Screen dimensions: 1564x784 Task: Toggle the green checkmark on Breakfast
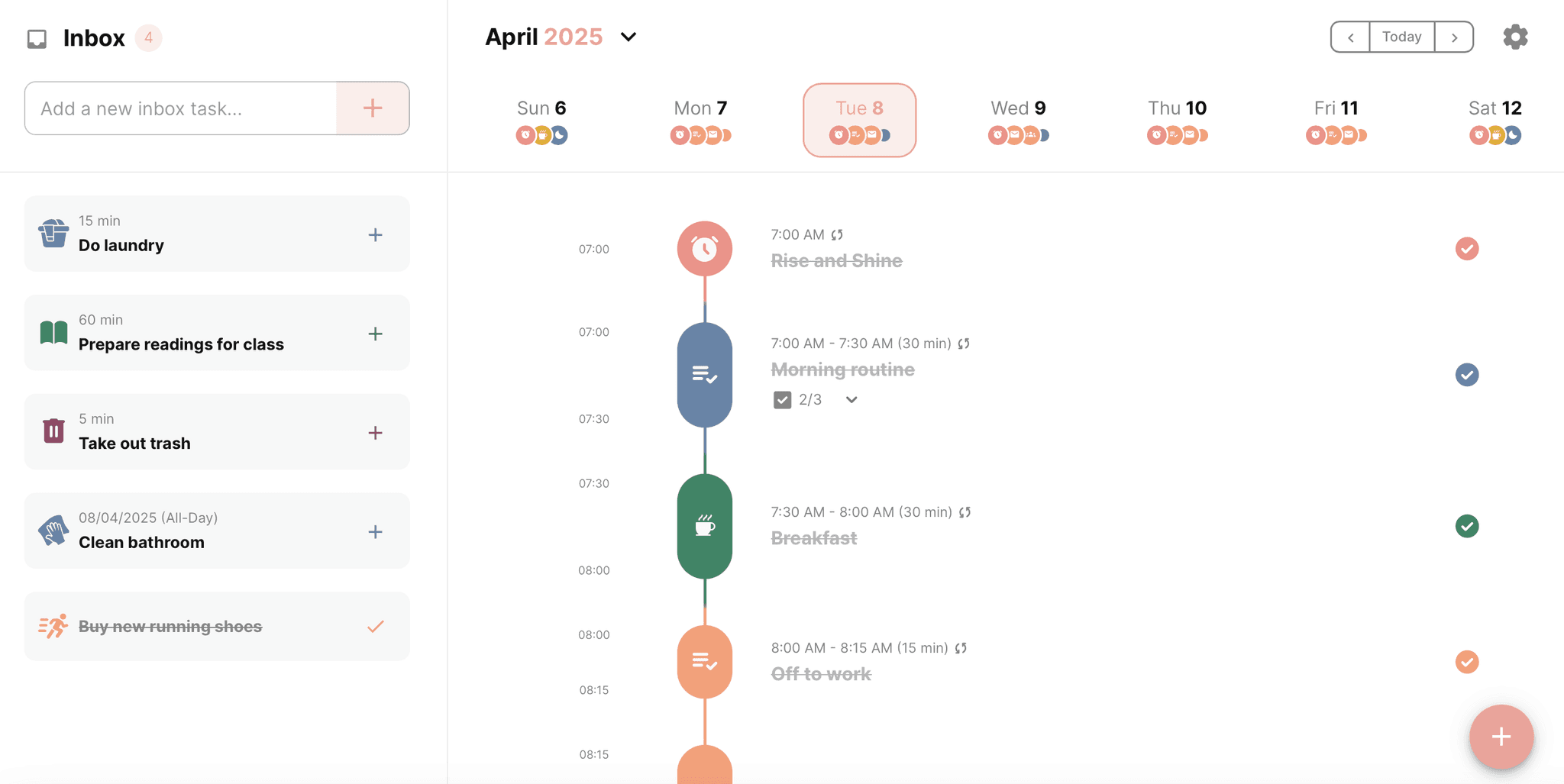click(x=1466, y=526)
